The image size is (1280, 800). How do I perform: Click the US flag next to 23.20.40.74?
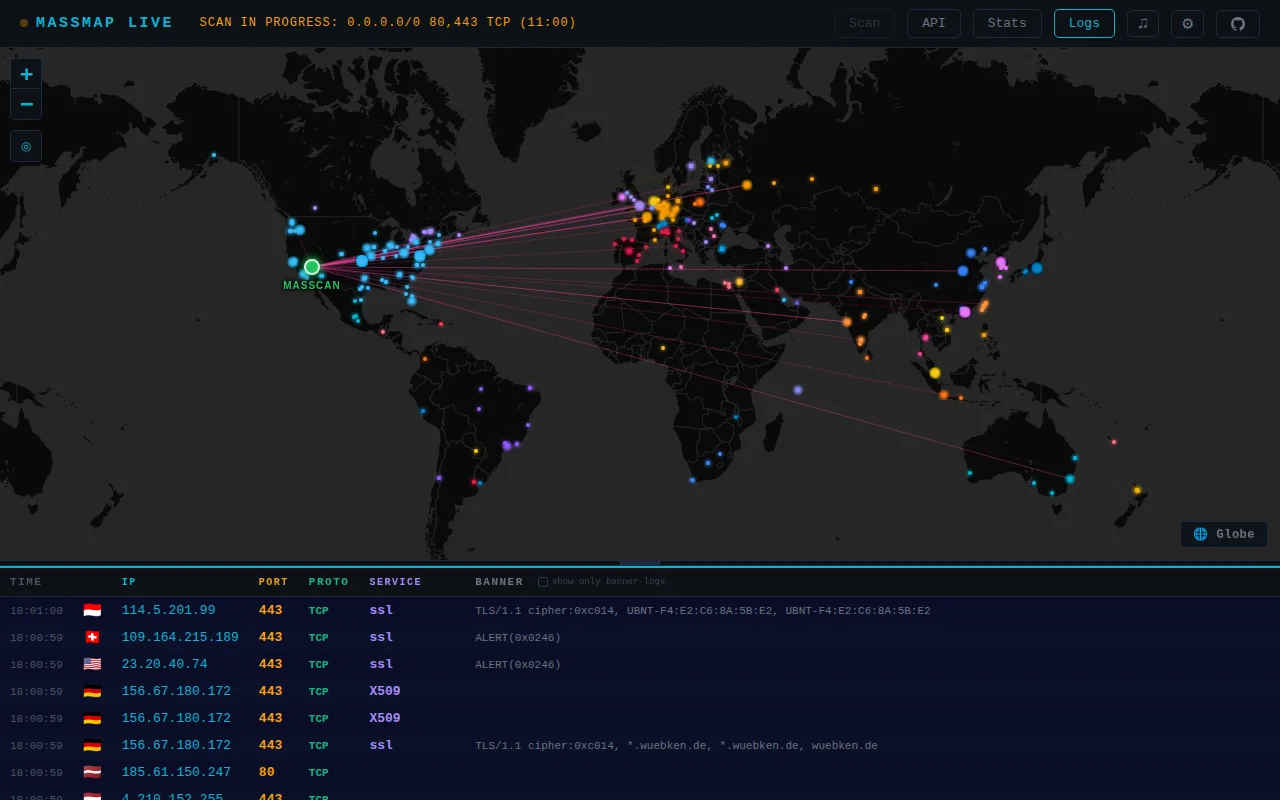pyautogui.click(x=92, y=664)
